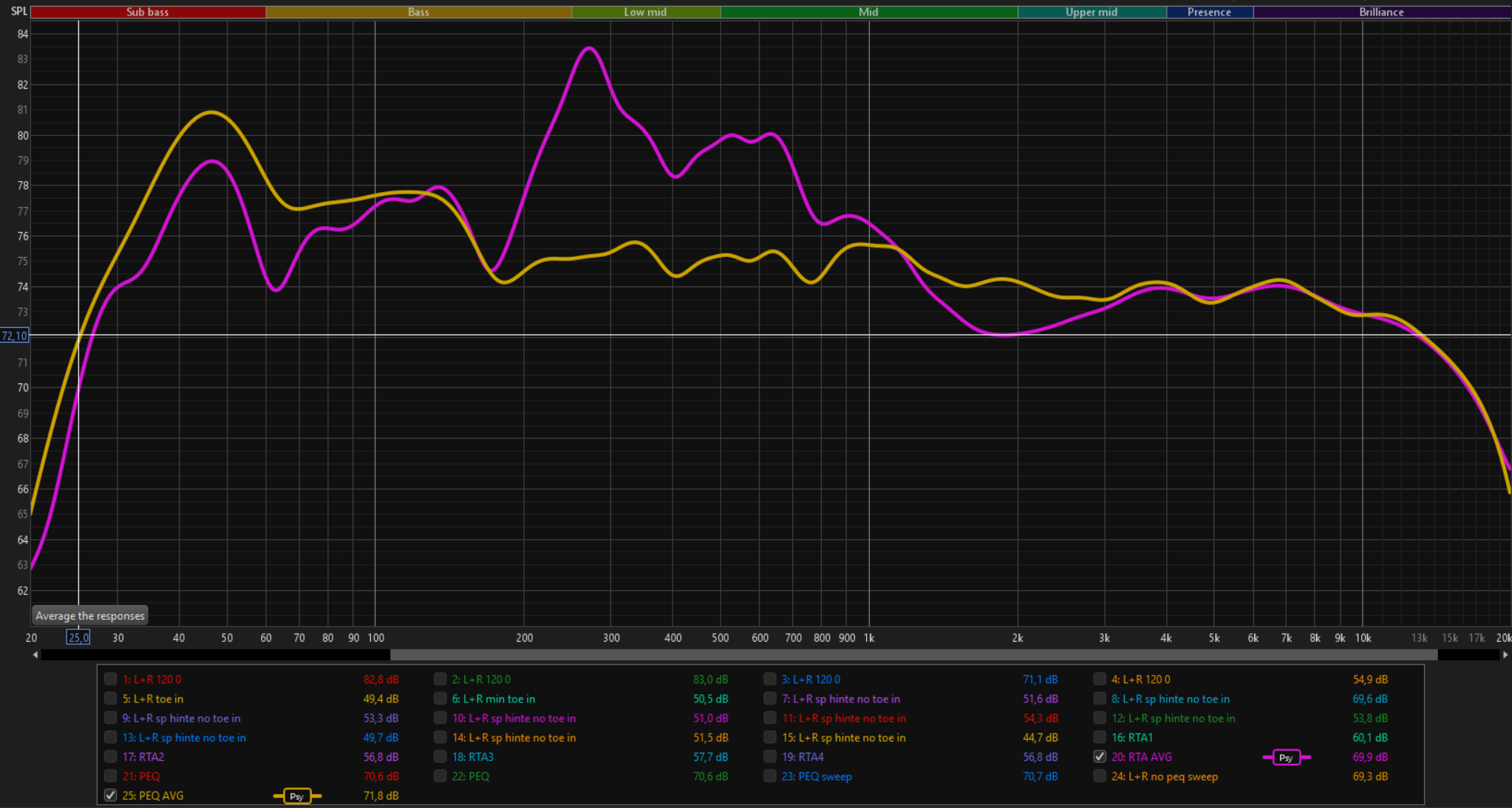
Task: Click the '69,3 dB' value of trace 24
Action: pos(1370,776)
